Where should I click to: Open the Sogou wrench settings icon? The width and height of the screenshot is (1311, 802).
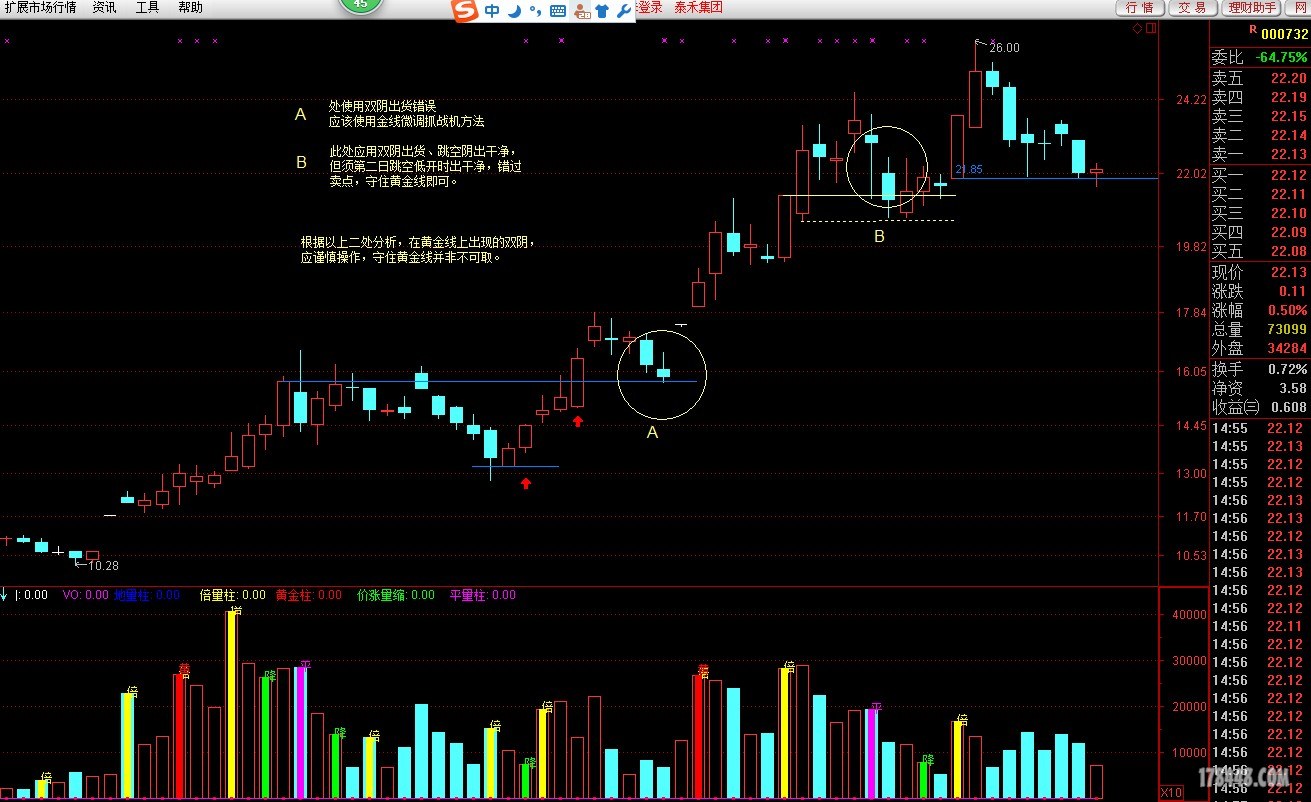pos(623,11)
